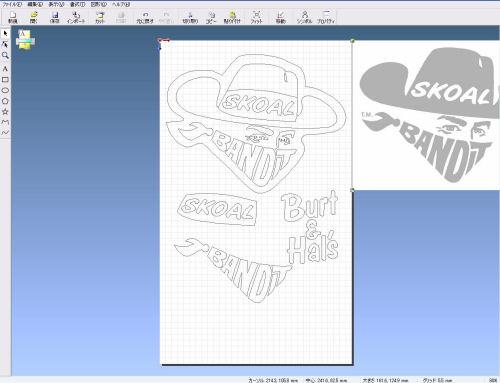
Task: Click the Import (インポート) toolbar button
Action: pos(76,17)
